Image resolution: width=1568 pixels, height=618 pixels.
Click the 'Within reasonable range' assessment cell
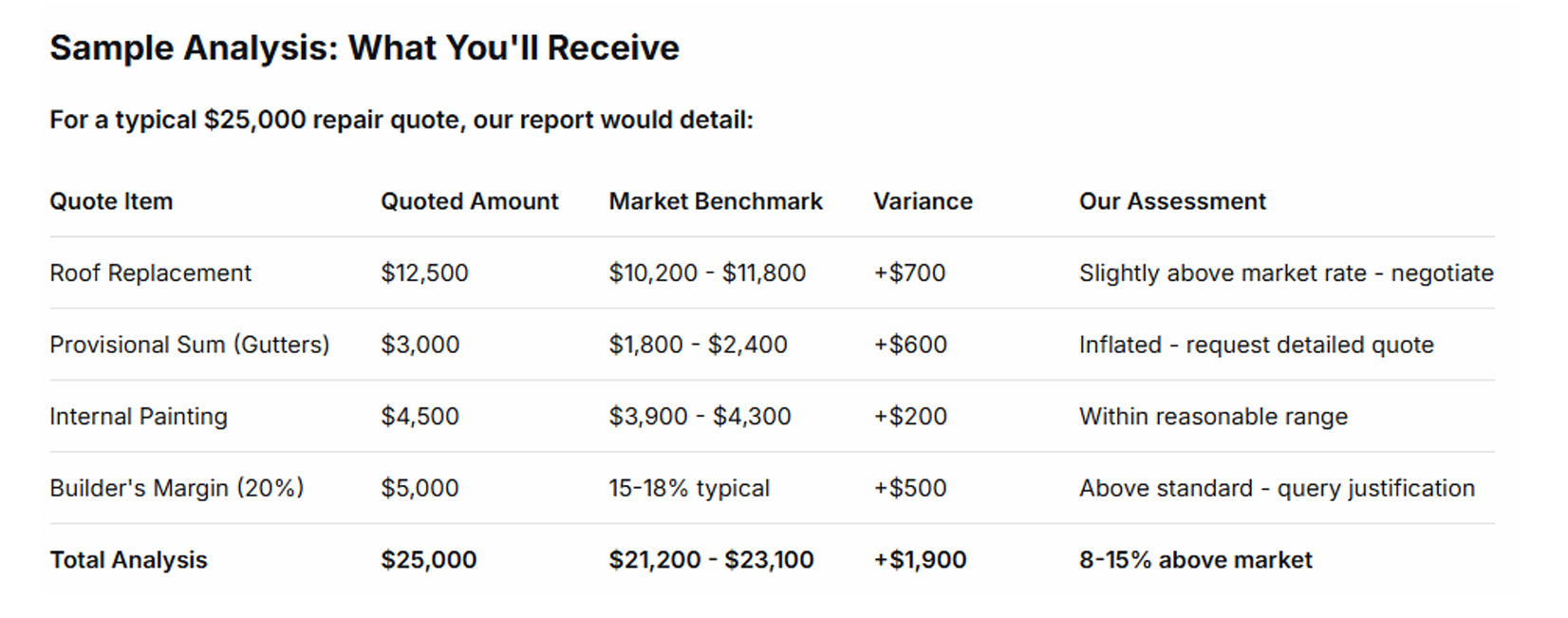pos(1213,417)
